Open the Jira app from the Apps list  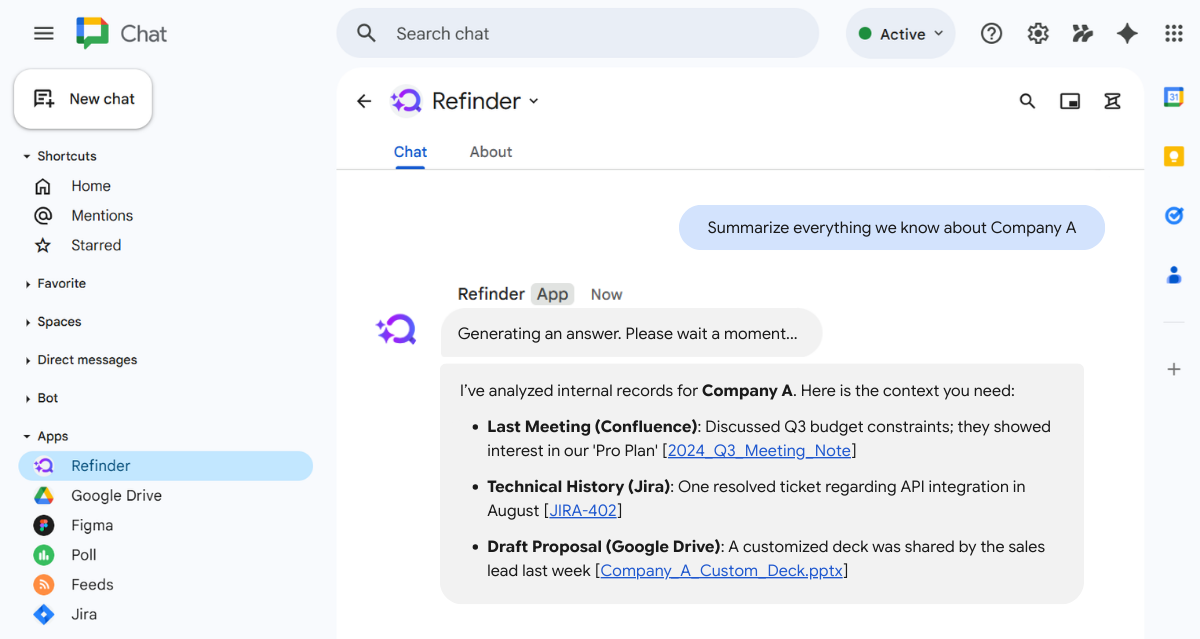tap(84, 614)
